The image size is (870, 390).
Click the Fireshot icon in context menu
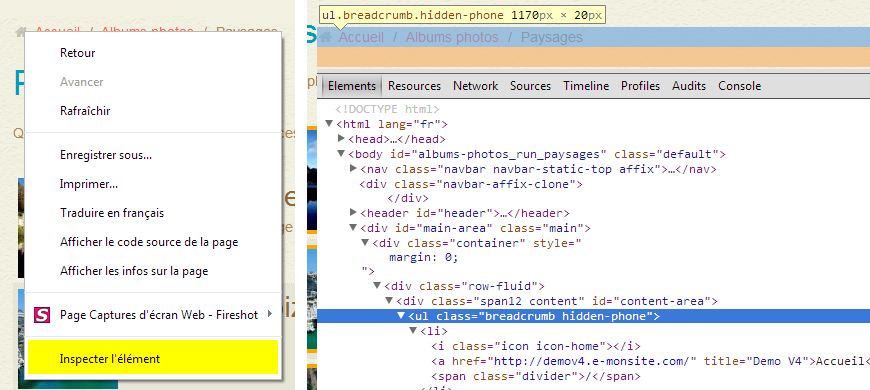pos(42,315)
